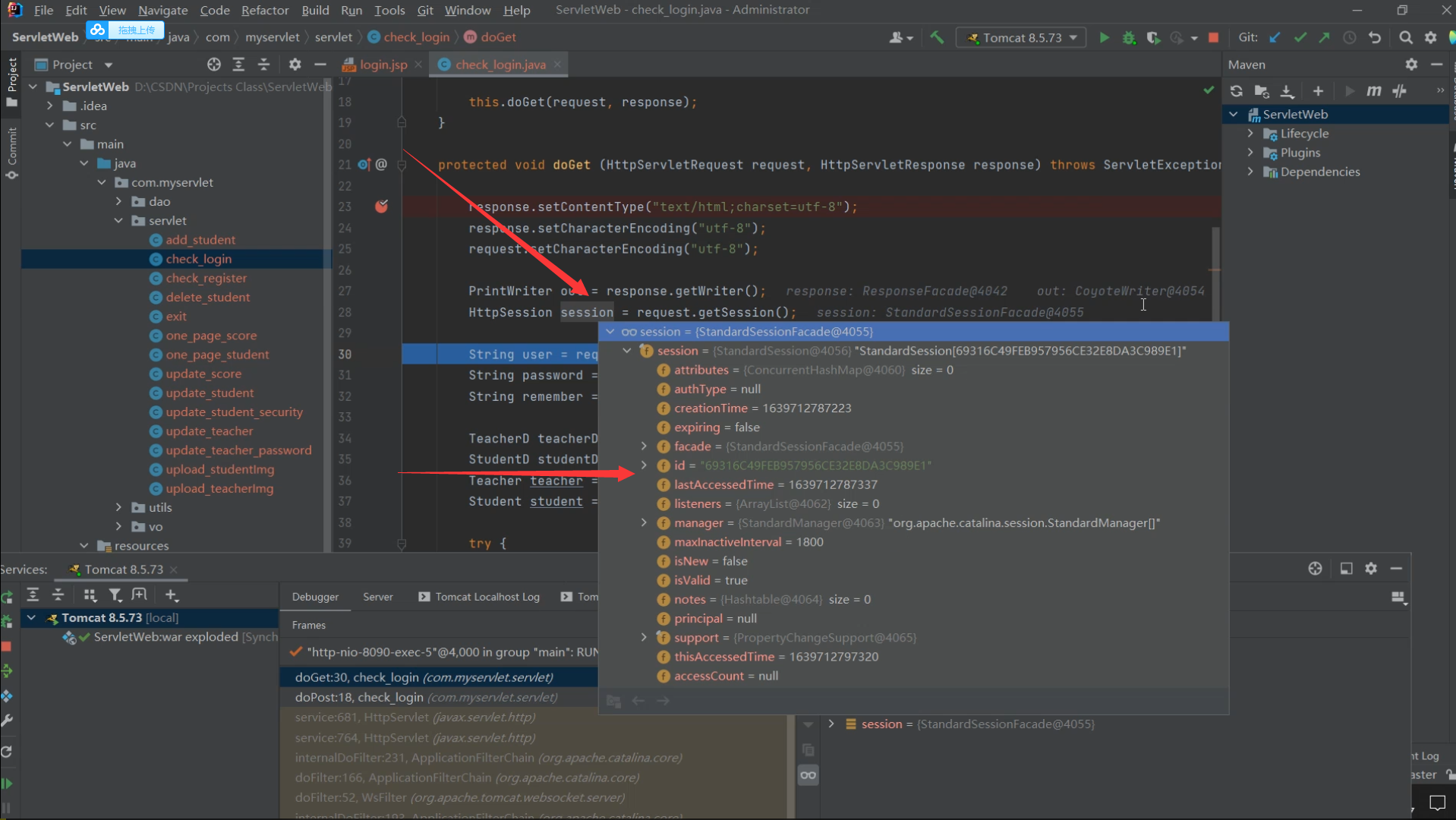This screenshot has width=1456, height=820.
Task: Open Tomcat run configuration dropdown
Action: click(x=1022, y=37)
